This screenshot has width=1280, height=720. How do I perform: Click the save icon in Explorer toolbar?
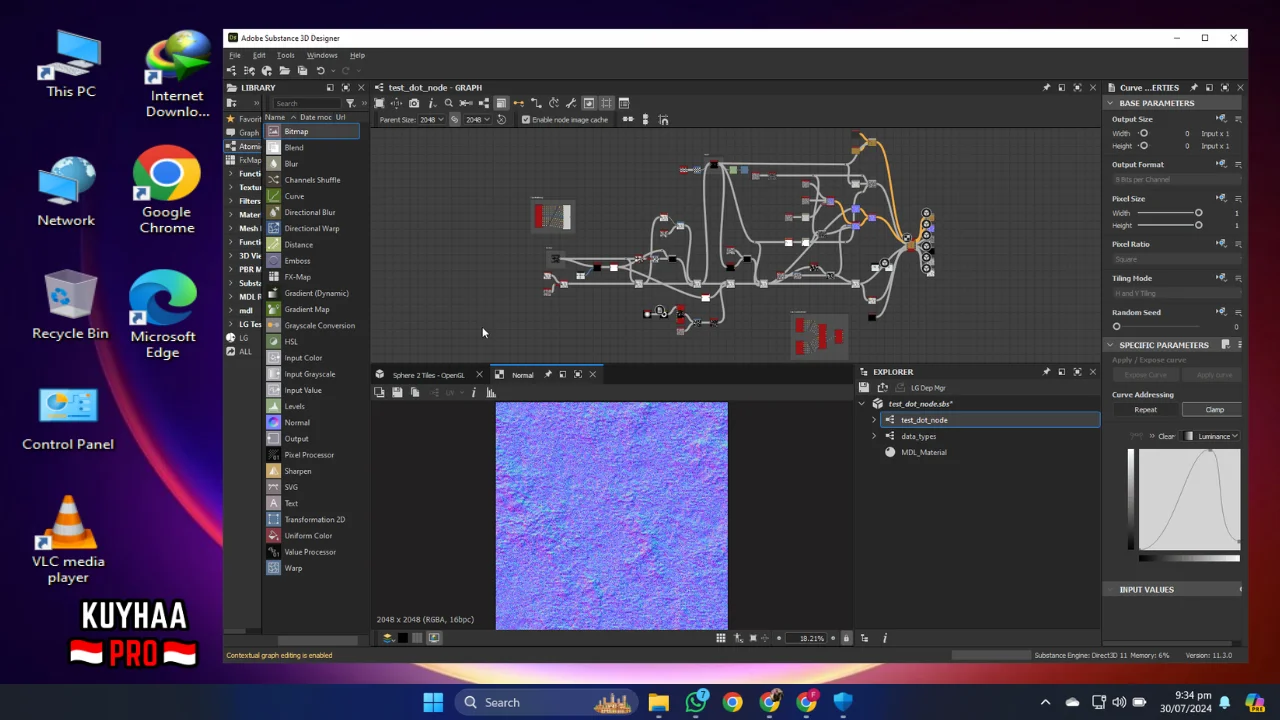point(864,387)
